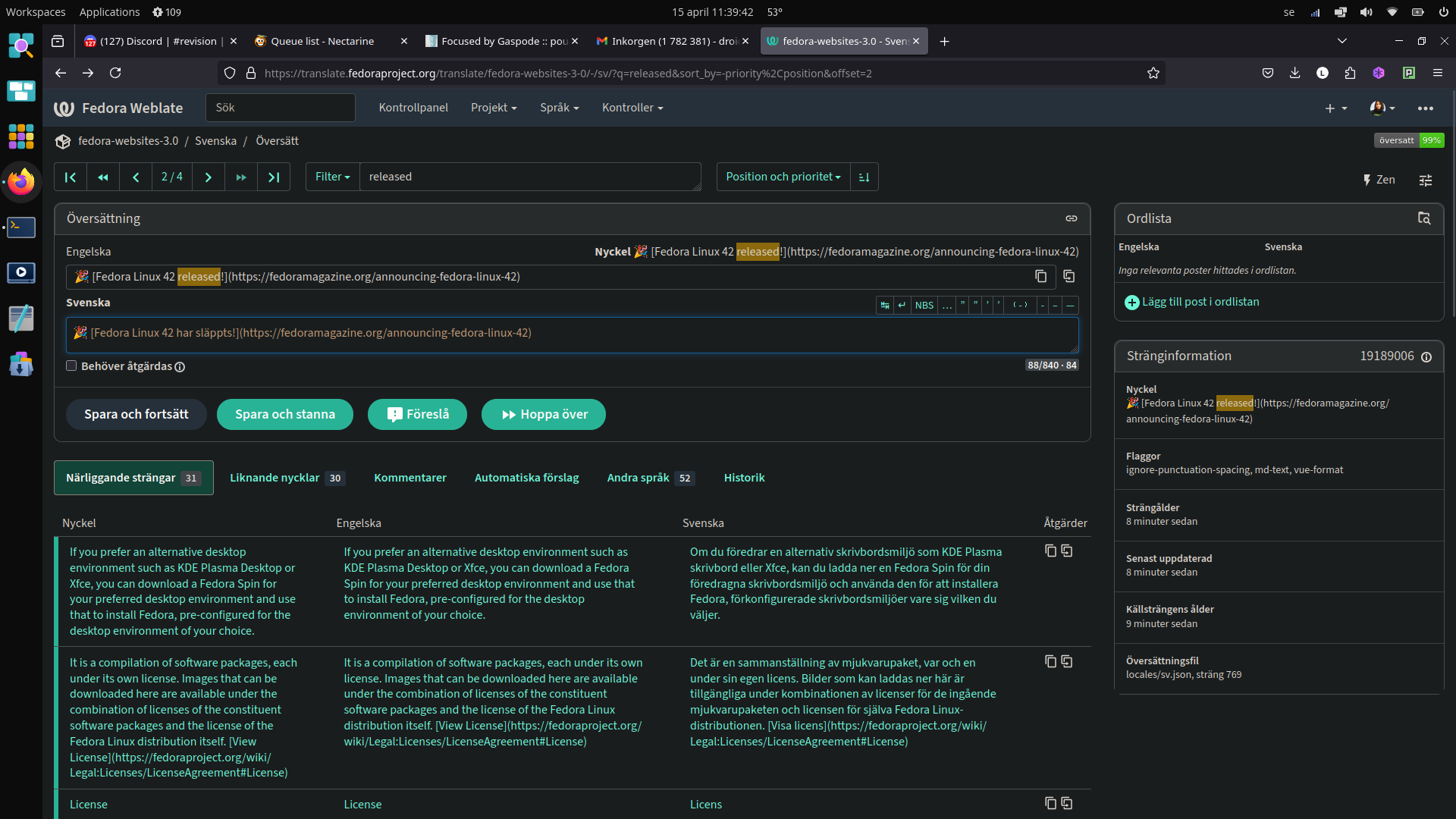The height and width of the screenshot is (819, 1456).
Task: Toggle sort order direction icon
Action: (864, 177)
